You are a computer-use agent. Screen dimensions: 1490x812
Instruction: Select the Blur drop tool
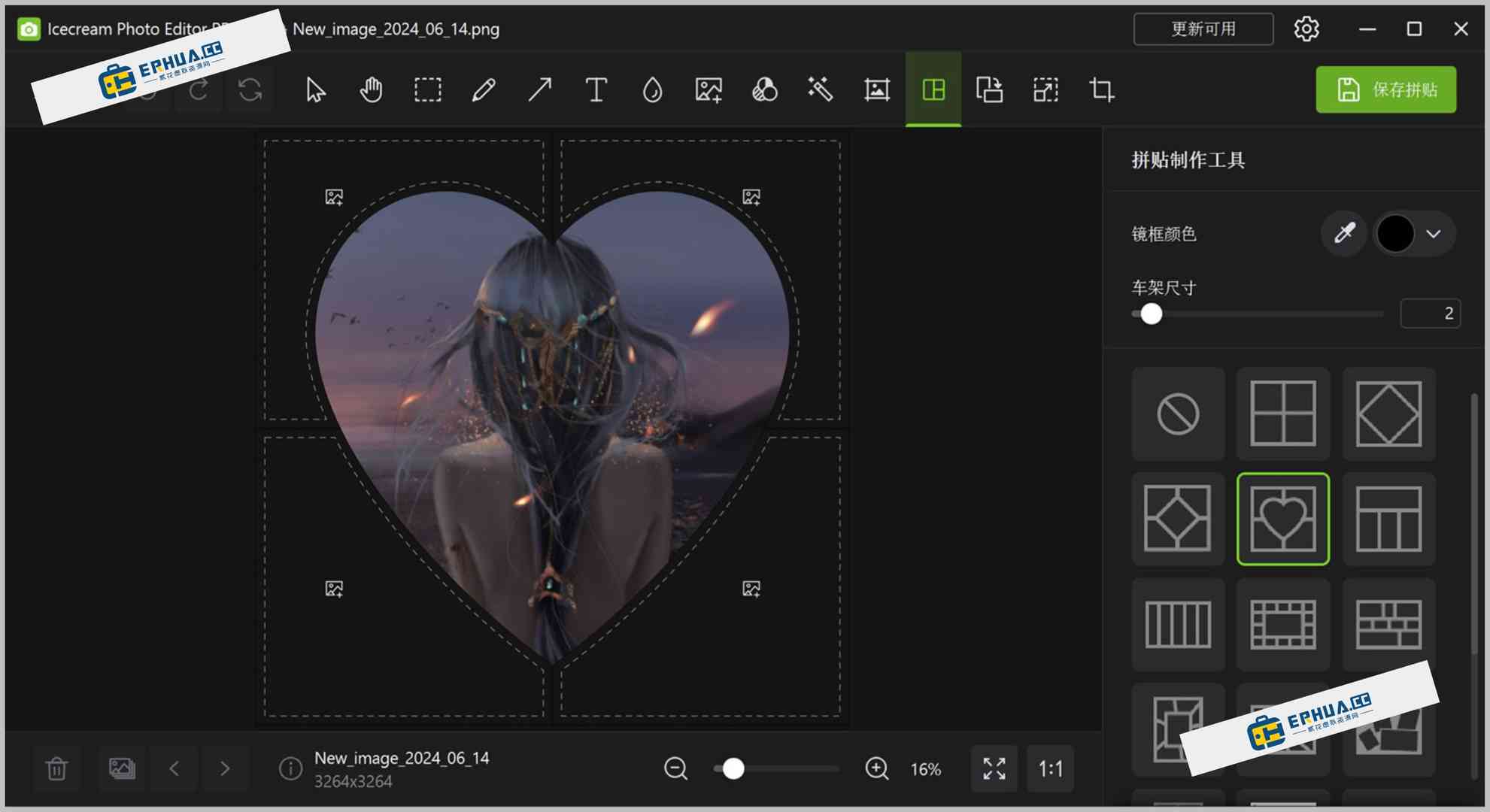coord(652,89)
